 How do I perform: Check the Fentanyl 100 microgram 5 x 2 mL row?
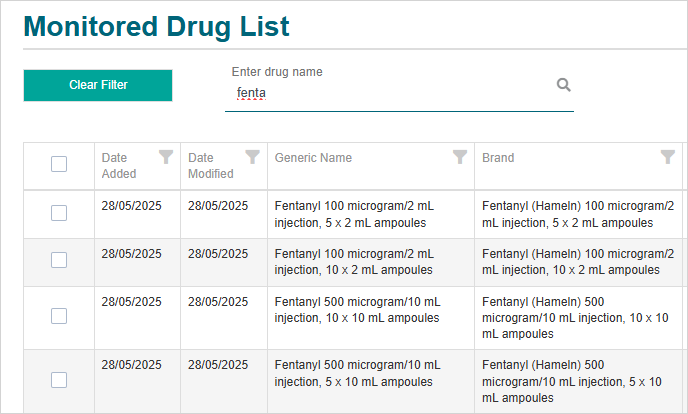(59, 213)
